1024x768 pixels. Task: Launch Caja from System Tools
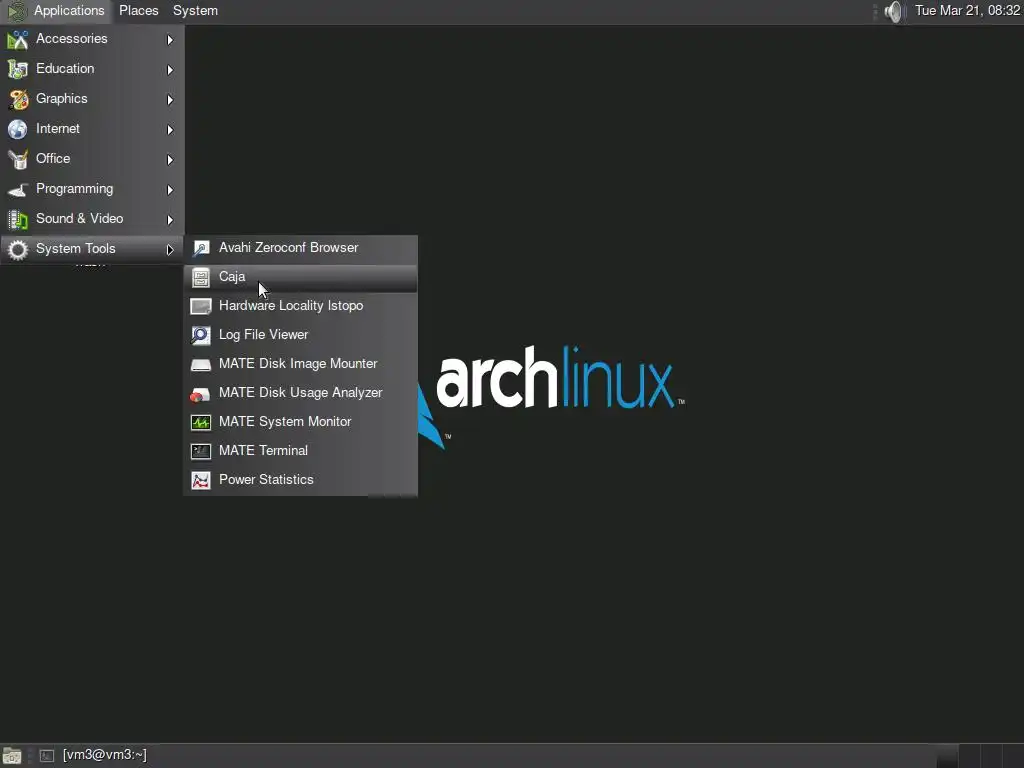coord(300,277)
